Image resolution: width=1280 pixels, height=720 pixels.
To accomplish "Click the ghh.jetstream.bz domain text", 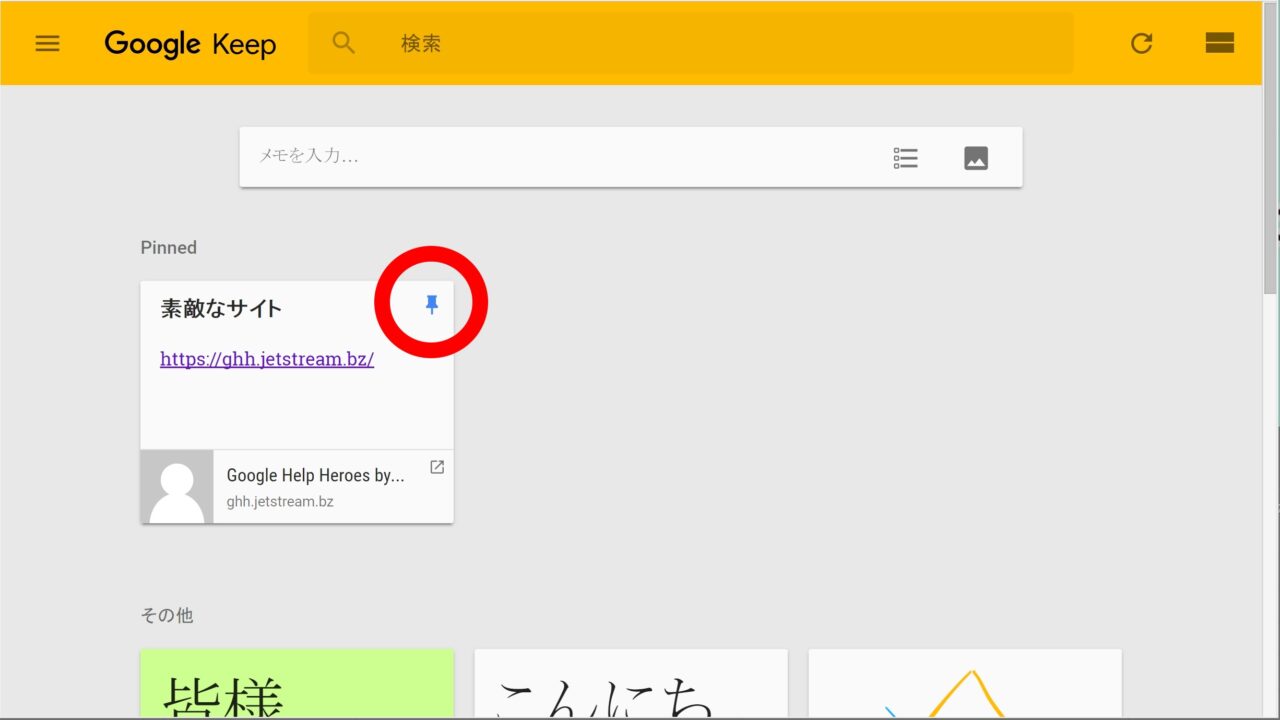I will click(280, 502).
